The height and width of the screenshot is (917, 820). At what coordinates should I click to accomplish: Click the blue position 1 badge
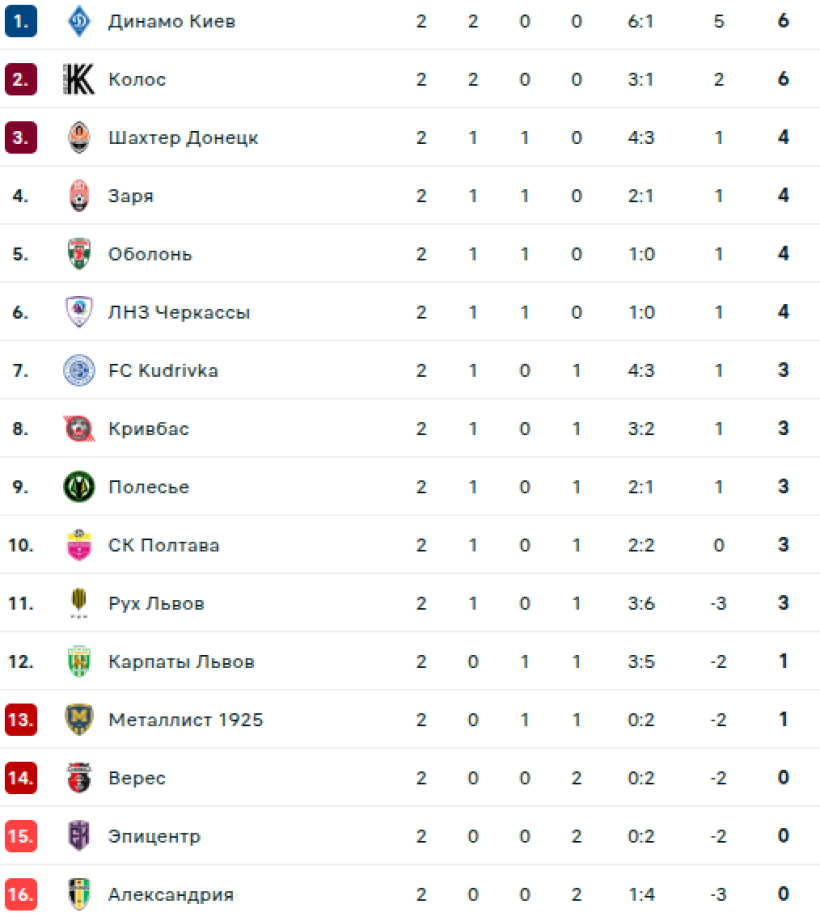(x=21, y=21)
